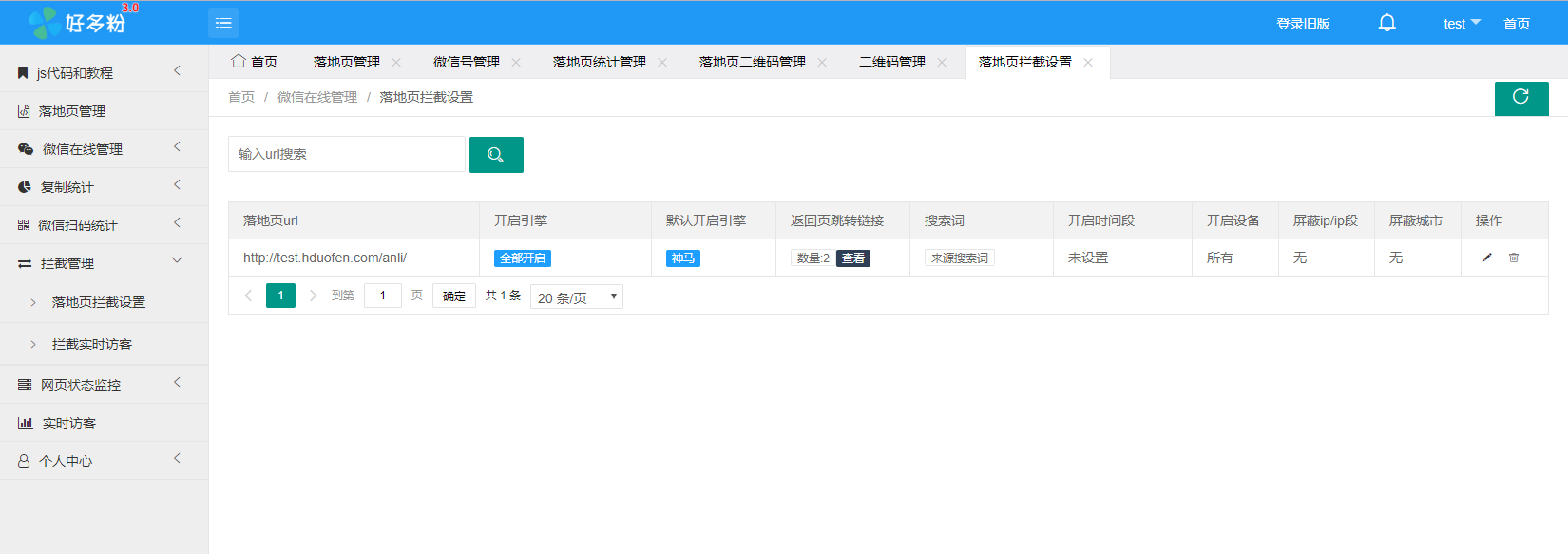1568x554 pixels.
Task: Close the 落地页管理 tab
Action: point(396,62)
